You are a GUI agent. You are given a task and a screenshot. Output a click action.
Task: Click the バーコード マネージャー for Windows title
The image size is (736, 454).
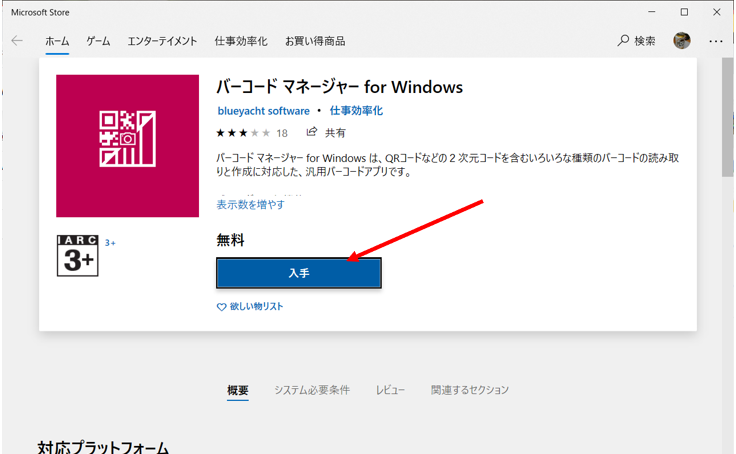339,87
